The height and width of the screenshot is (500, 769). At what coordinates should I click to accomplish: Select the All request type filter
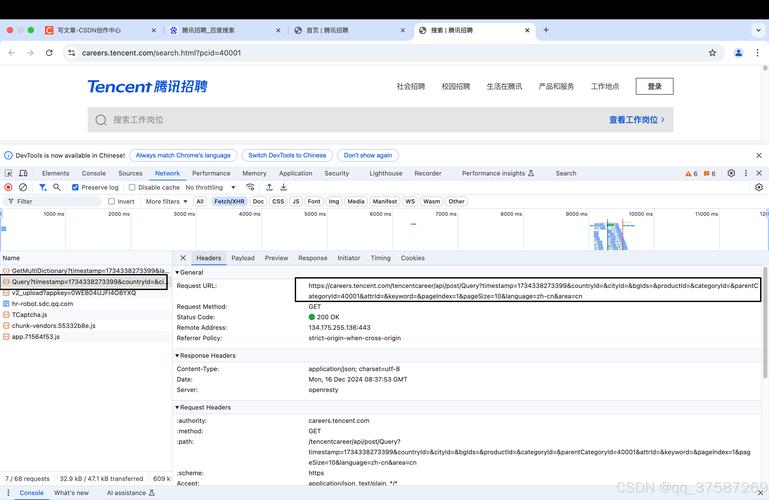[200, 201]
